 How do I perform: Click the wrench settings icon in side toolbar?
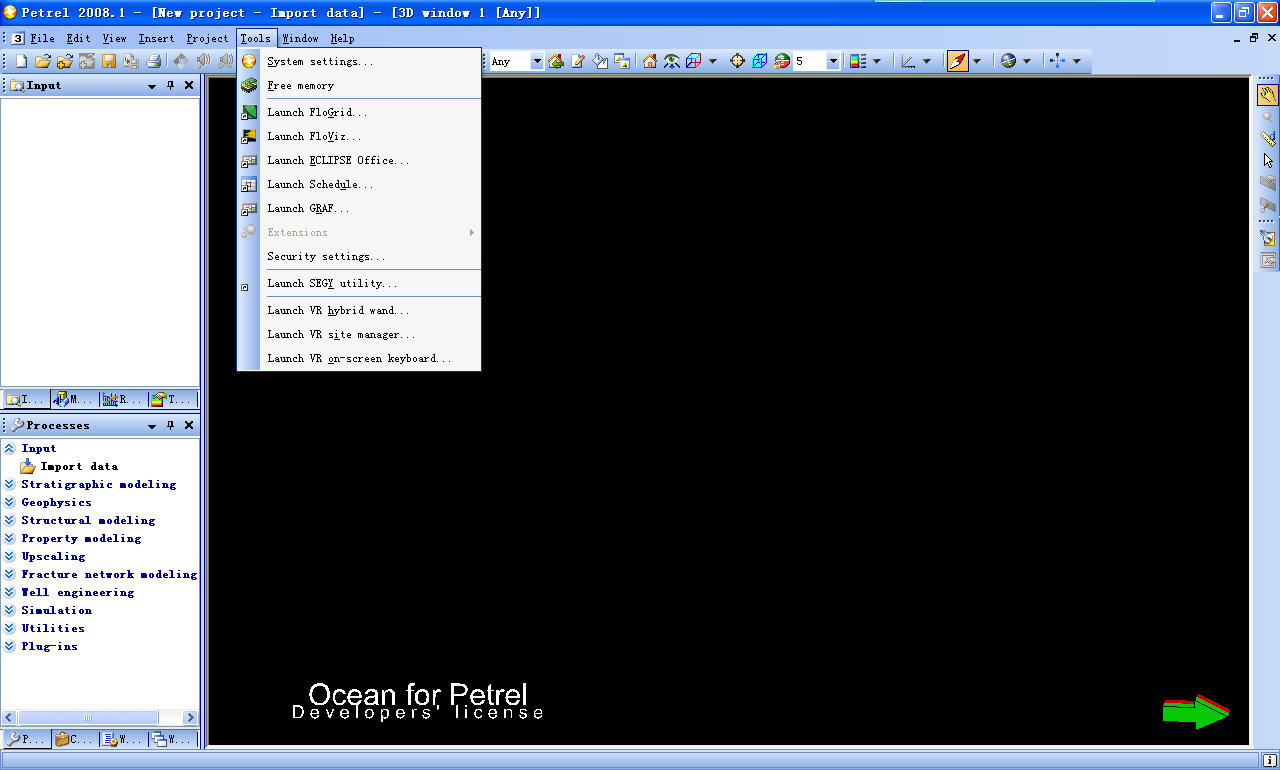pyautogui.click(x=1268, y=238)
